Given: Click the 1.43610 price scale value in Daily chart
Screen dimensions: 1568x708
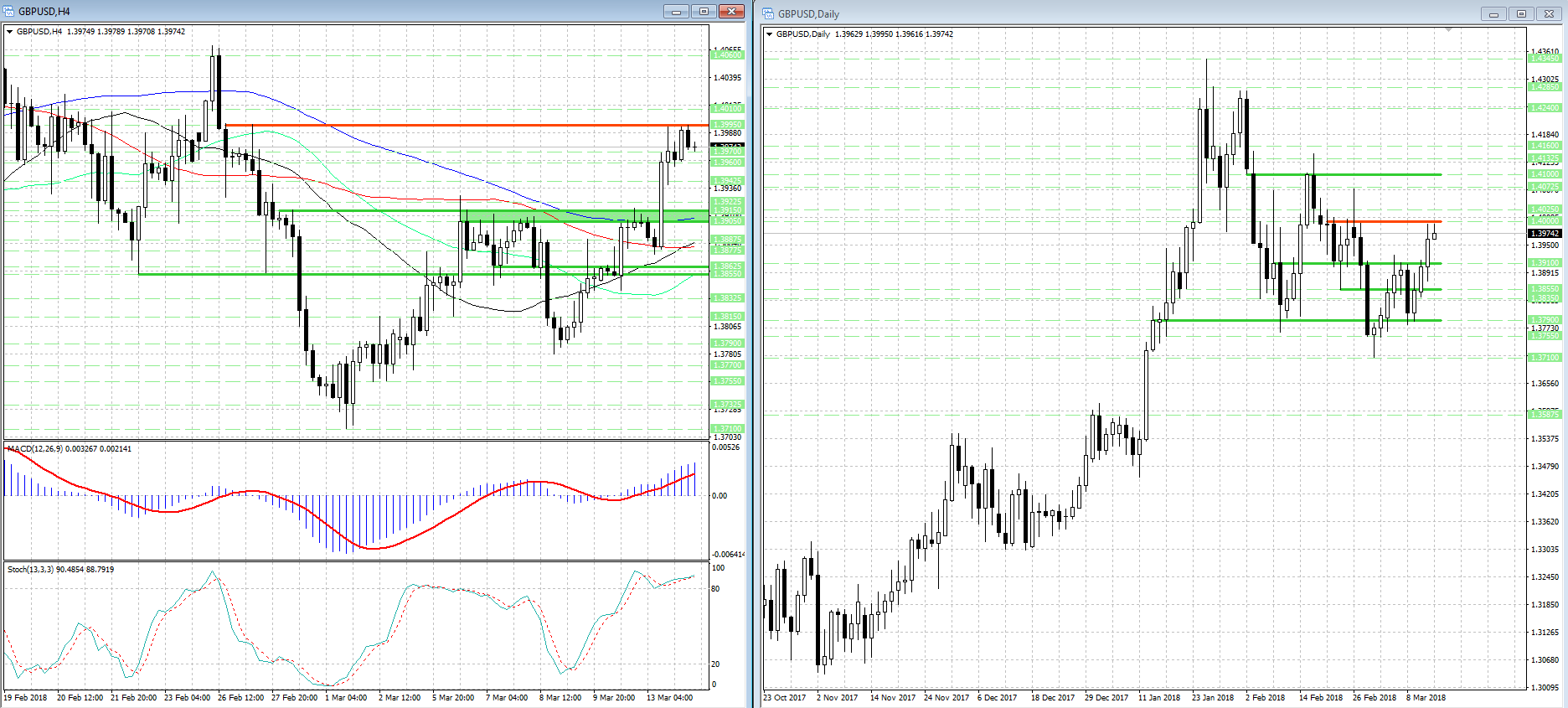Looking at the screenshot, I should click(1545, 51).
